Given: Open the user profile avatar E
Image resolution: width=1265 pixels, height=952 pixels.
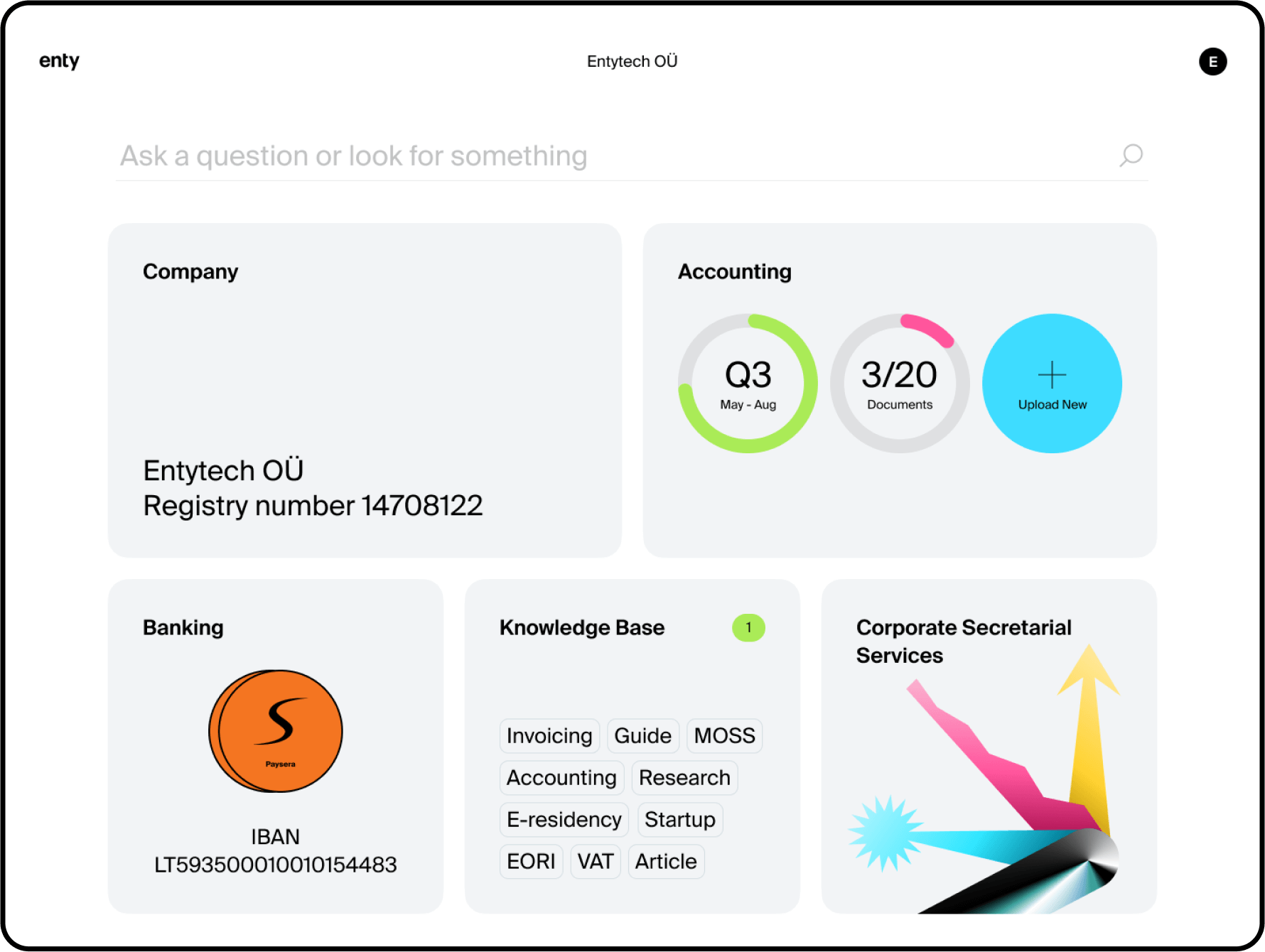Looking at the screenshot, I should click(1212, 62).
